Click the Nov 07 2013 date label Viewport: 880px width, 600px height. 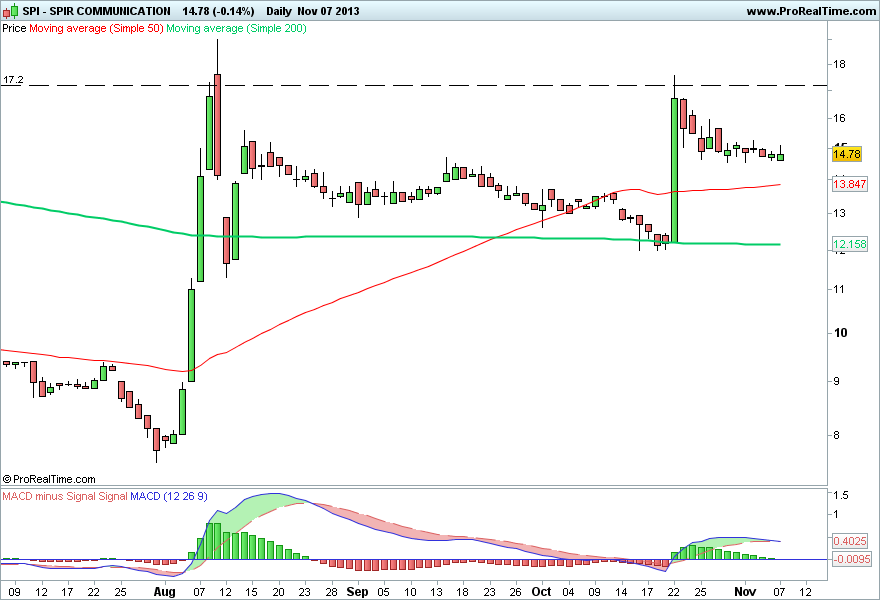pyautogui.click(x=328, y=11)
